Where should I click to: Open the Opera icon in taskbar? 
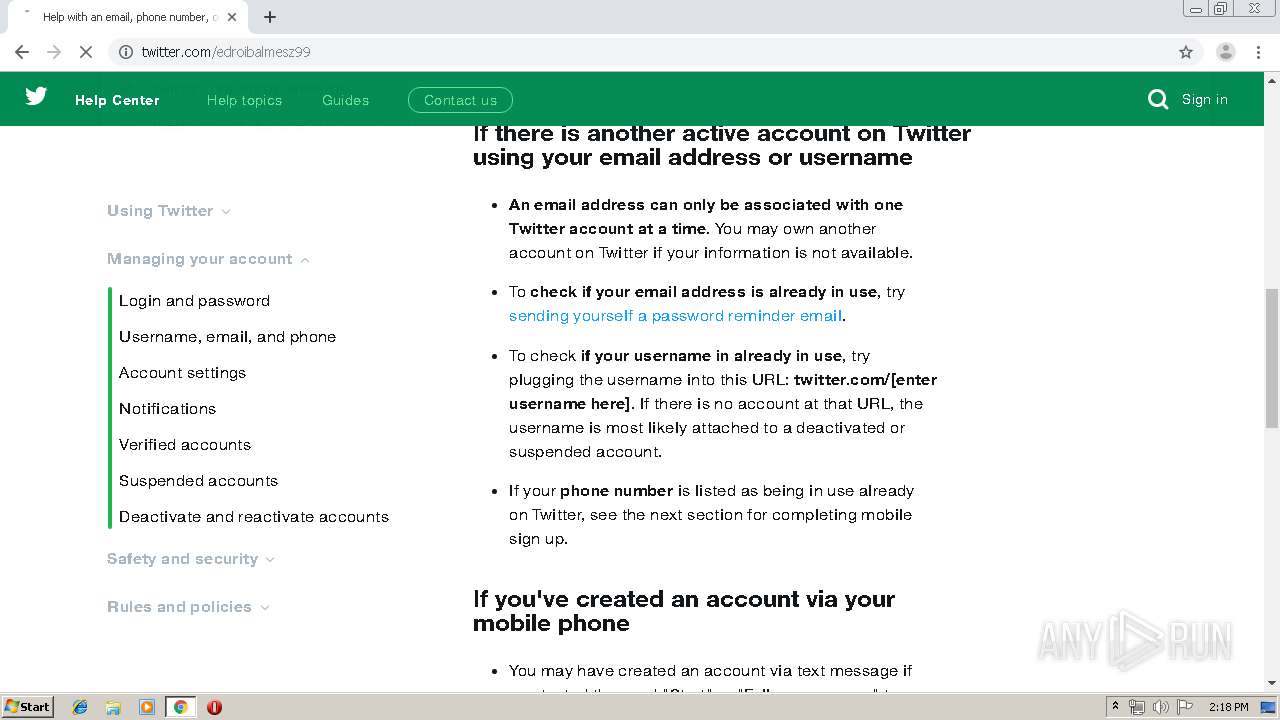pyautogui.click(x=214, y=707)
